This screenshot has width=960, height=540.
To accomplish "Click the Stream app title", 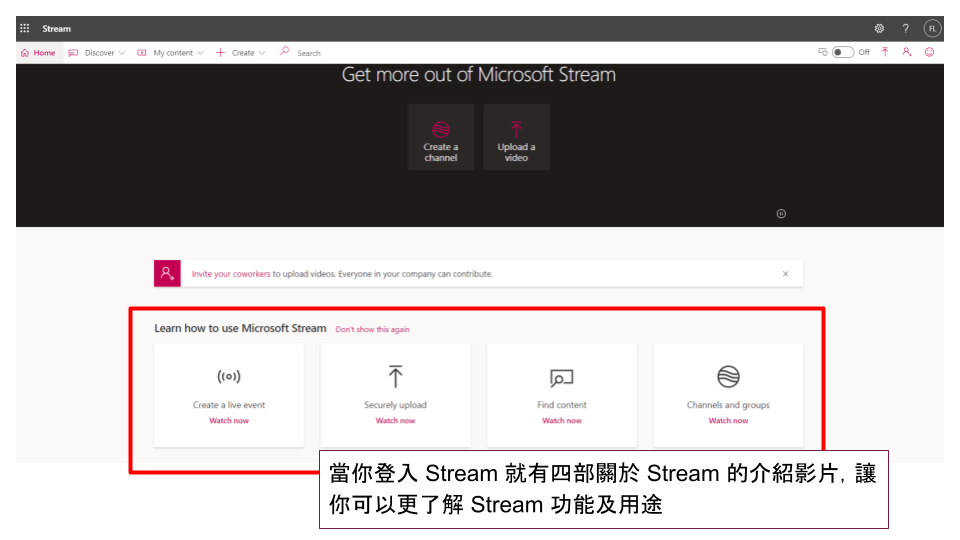I will point(56,28).
